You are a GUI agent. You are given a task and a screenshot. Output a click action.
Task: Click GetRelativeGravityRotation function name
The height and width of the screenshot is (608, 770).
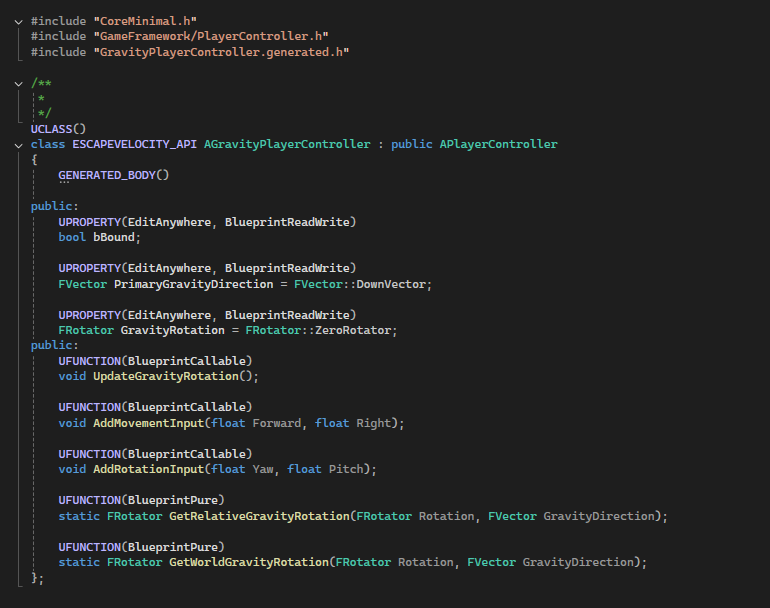pos(259,516)
